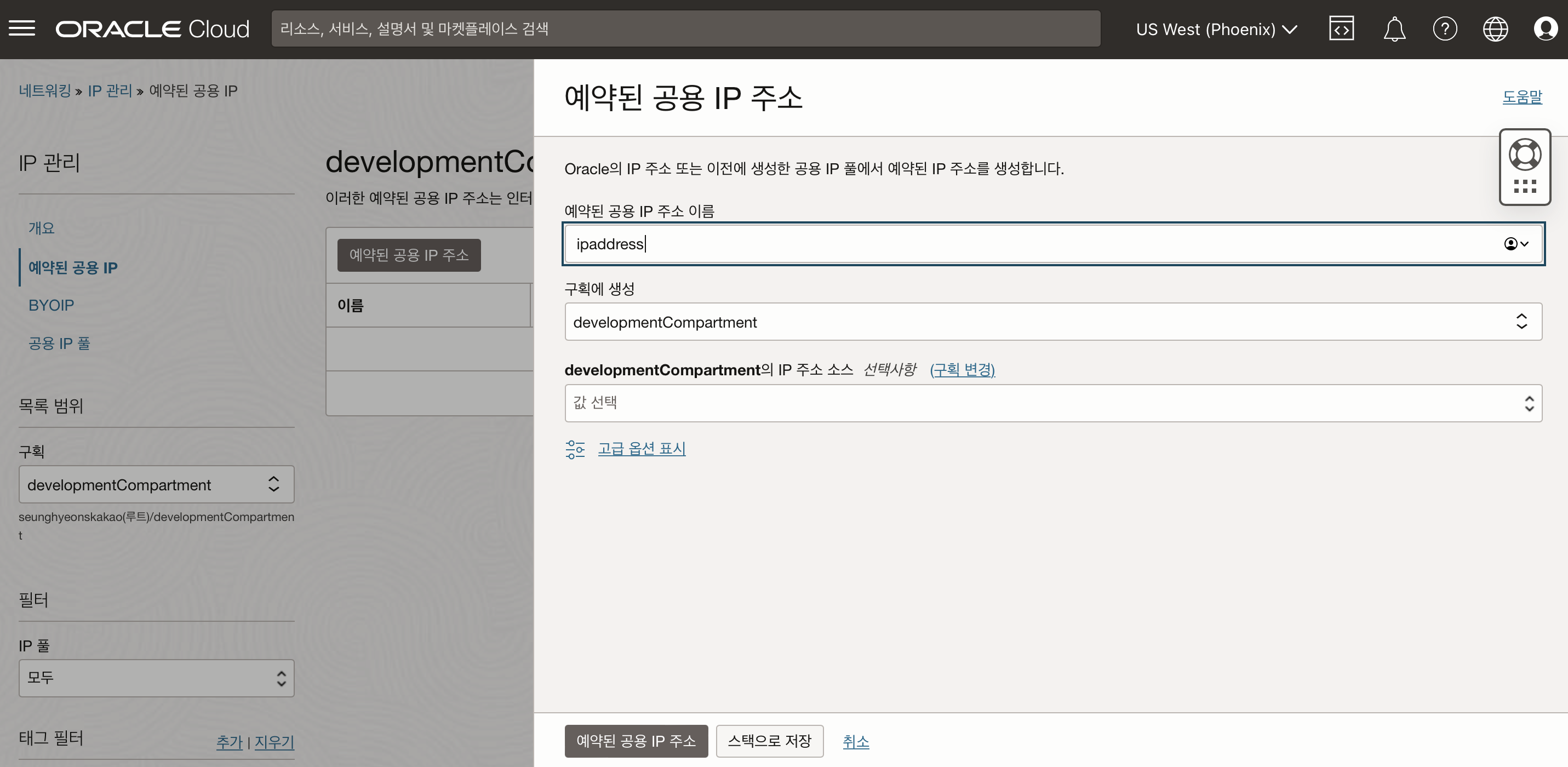Open the hamburger navigation menu
1568x767 pixels.
[x=22, y=28]
